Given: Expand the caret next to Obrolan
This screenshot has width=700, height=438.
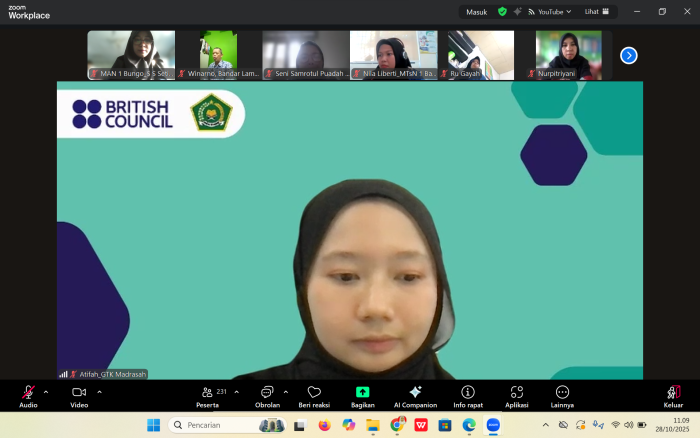Looking at the screenshot, I should pos(286,392).
